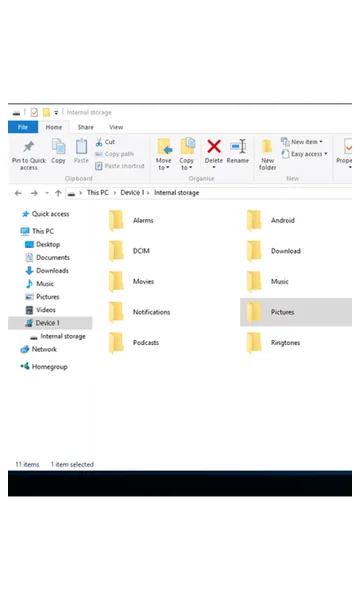Image resolution: width=360 pixels, height=600 pixels.
Task: Select the Download folder
Action: 274,251
